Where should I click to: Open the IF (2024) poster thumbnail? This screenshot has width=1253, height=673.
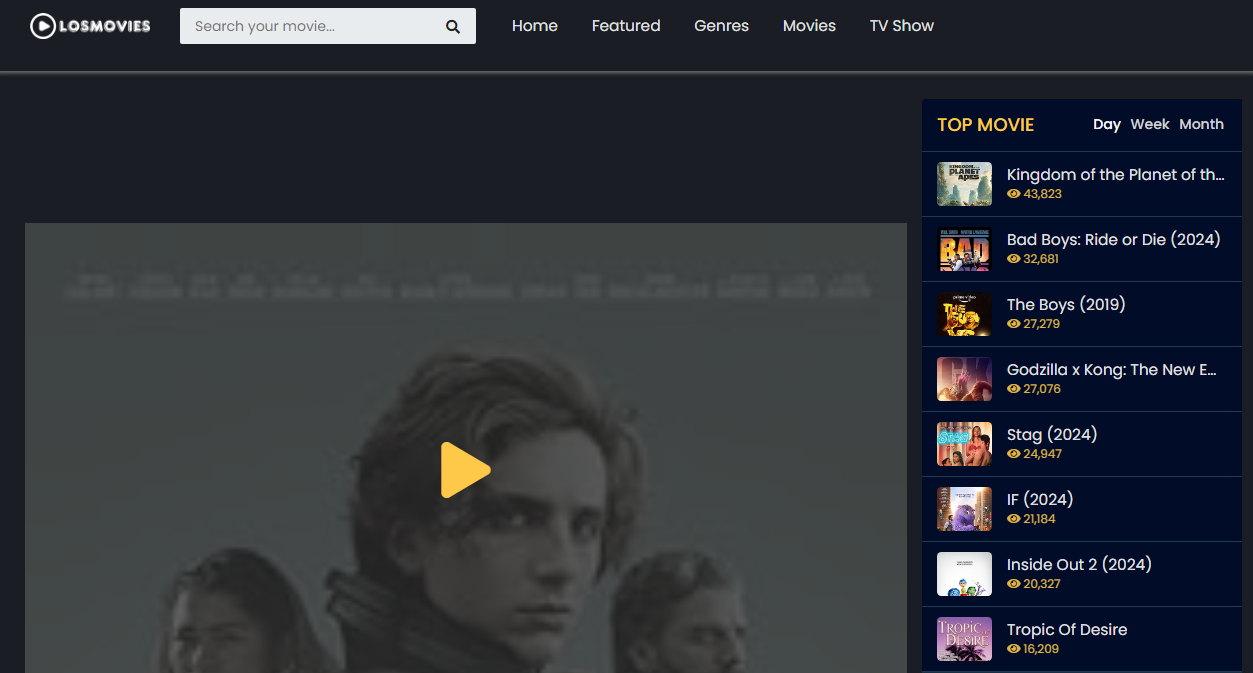click(964, 509)
